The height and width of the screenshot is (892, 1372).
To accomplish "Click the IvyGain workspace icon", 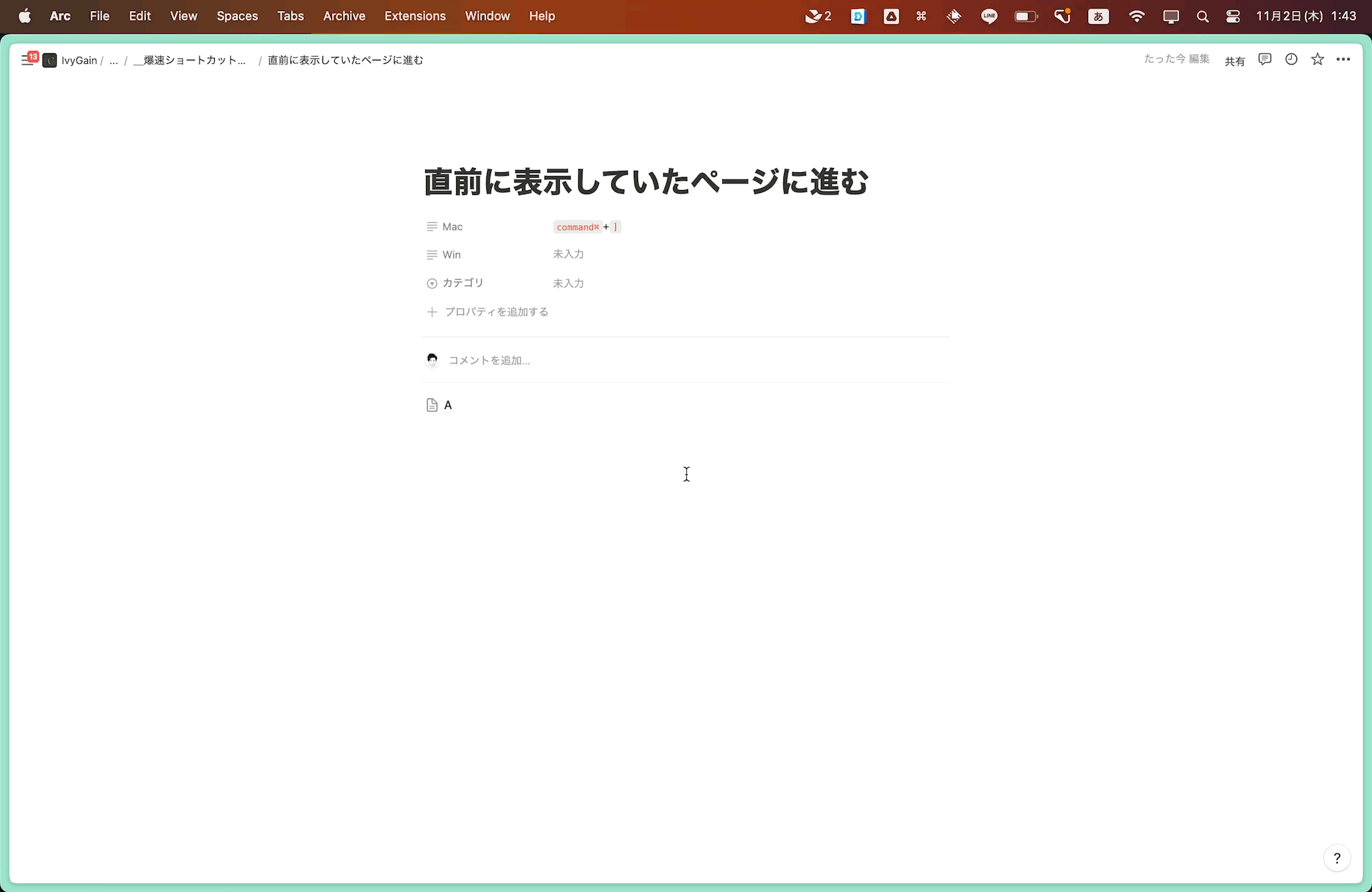I will tap(49, 60).
